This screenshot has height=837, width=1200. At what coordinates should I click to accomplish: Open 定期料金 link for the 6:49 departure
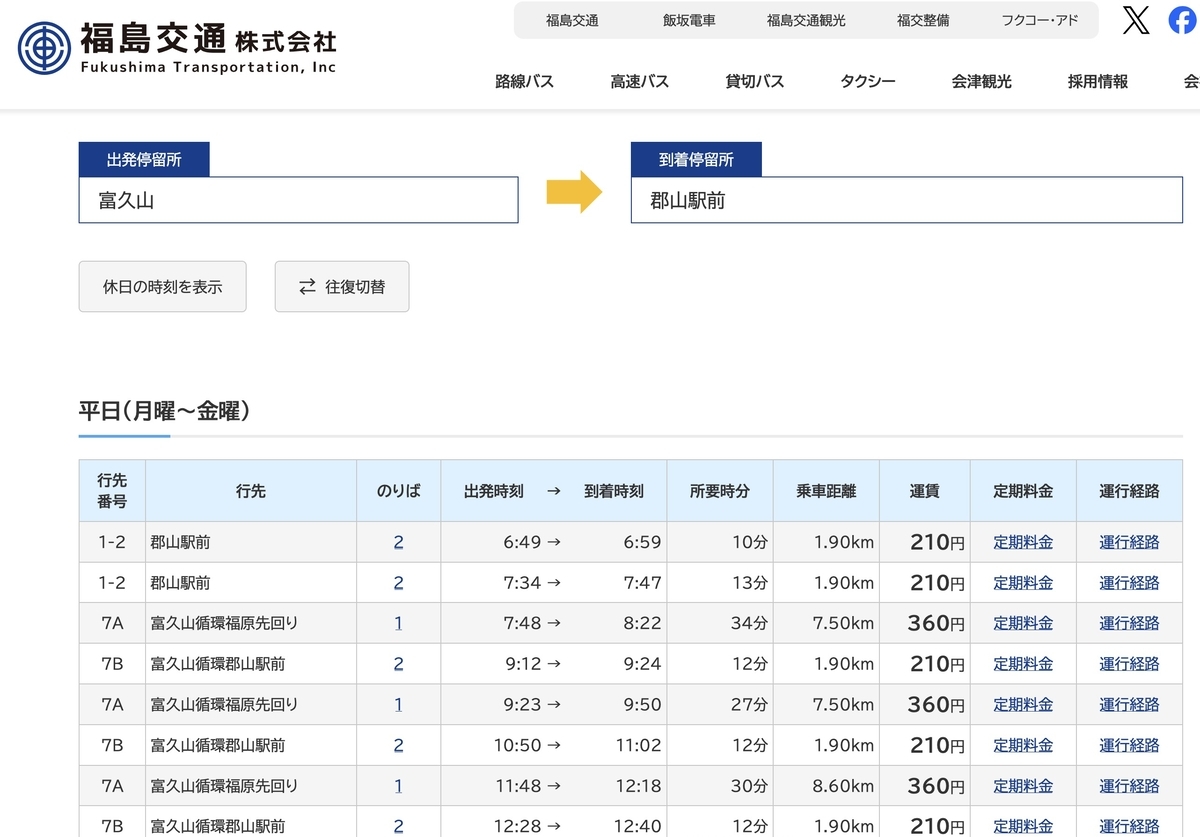point(1023,543)
